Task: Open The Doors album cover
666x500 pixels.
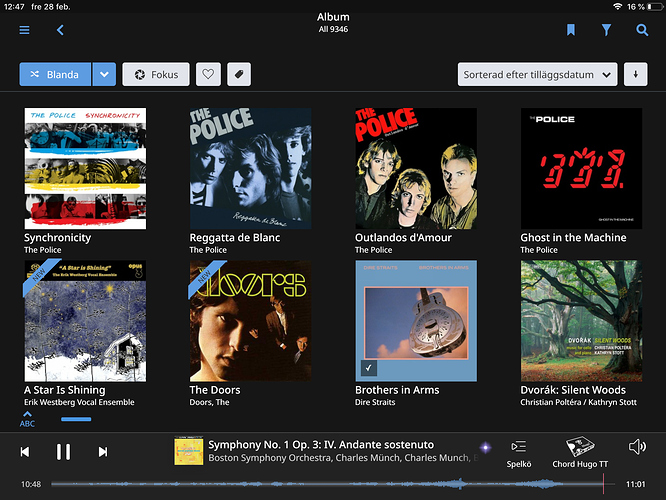Action: 251,321
